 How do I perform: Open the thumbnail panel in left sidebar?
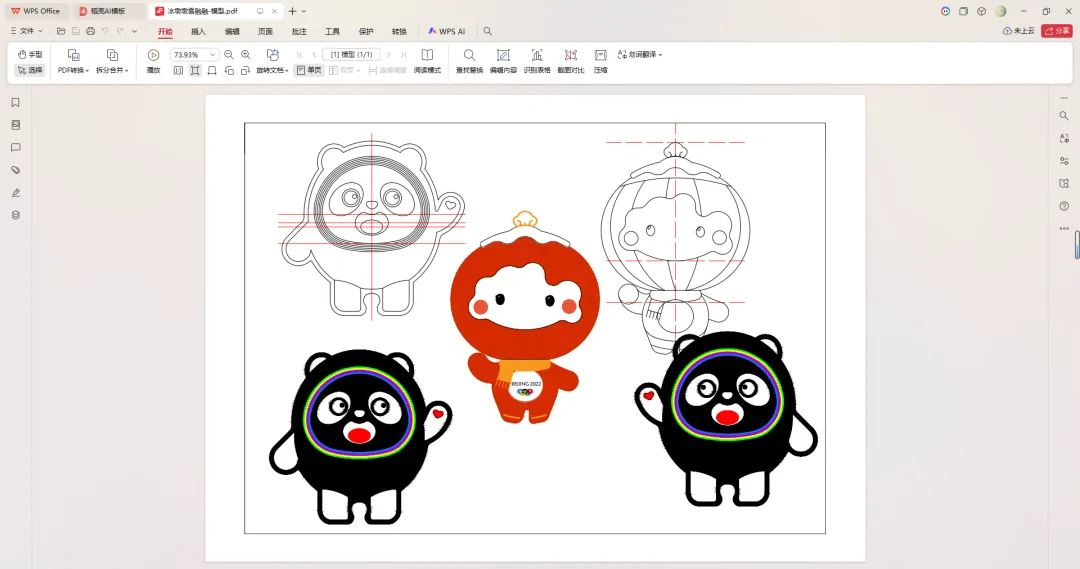[x=16, y=125]
